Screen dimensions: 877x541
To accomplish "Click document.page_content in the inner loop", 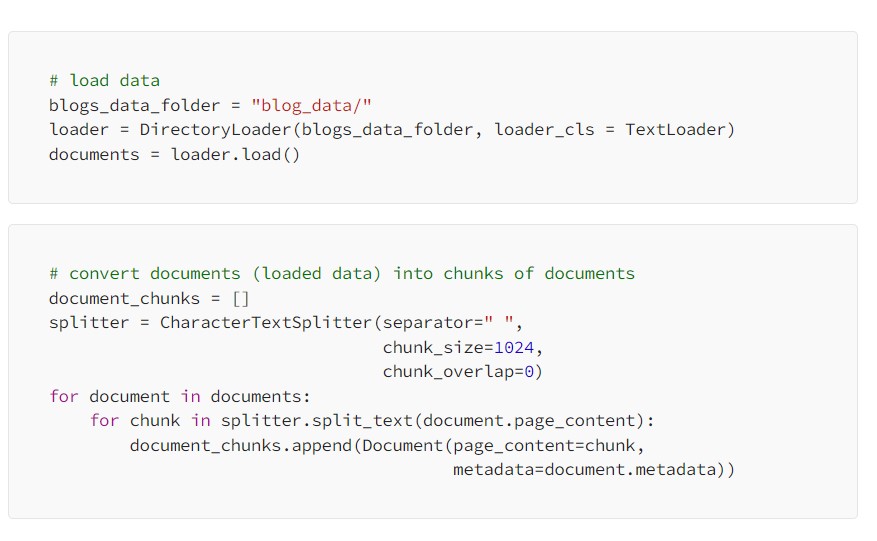I will click(x=530, y=421).
